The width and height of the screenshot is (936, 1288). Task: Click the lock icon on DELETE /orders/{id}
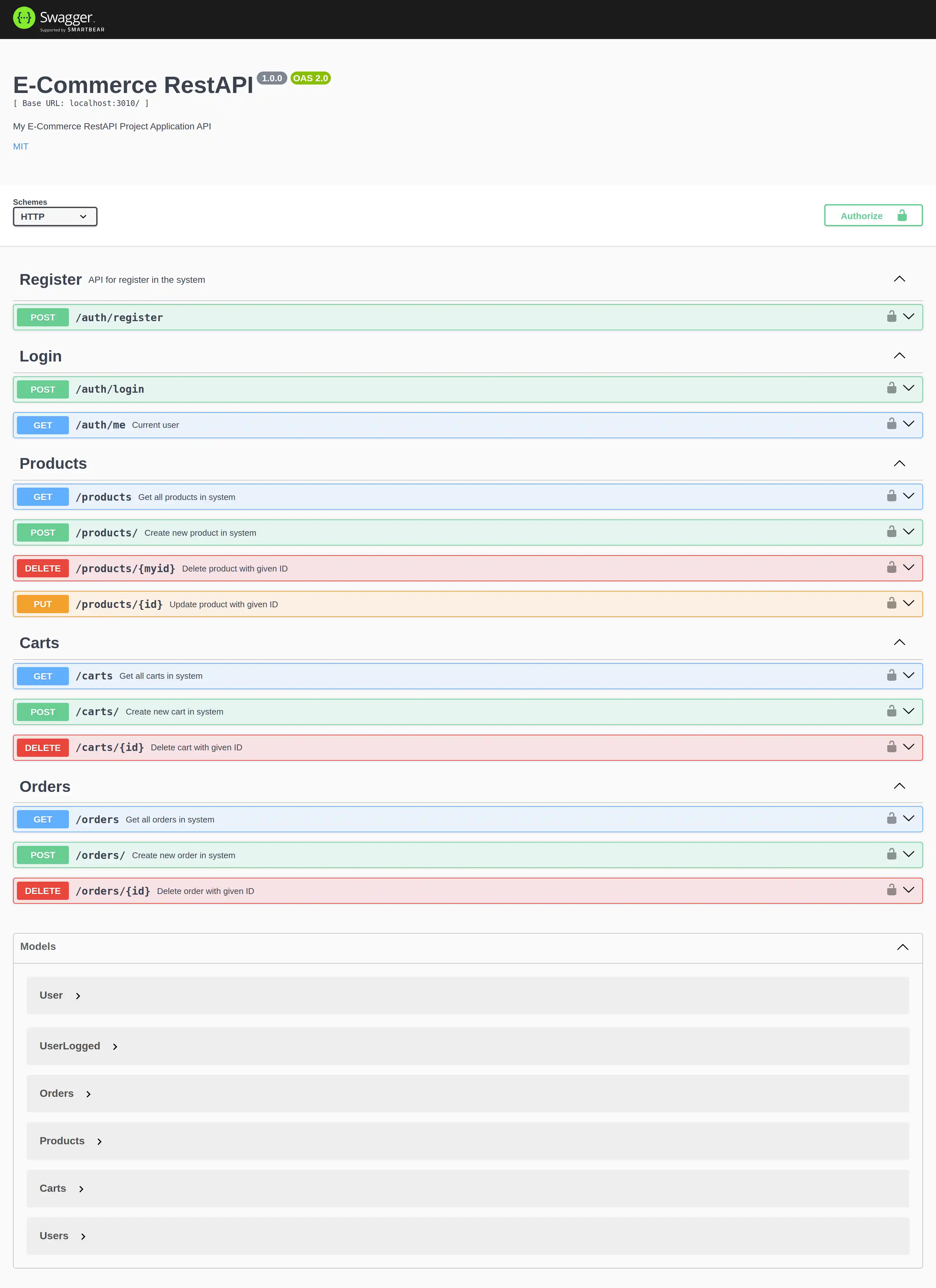(892, 890)
